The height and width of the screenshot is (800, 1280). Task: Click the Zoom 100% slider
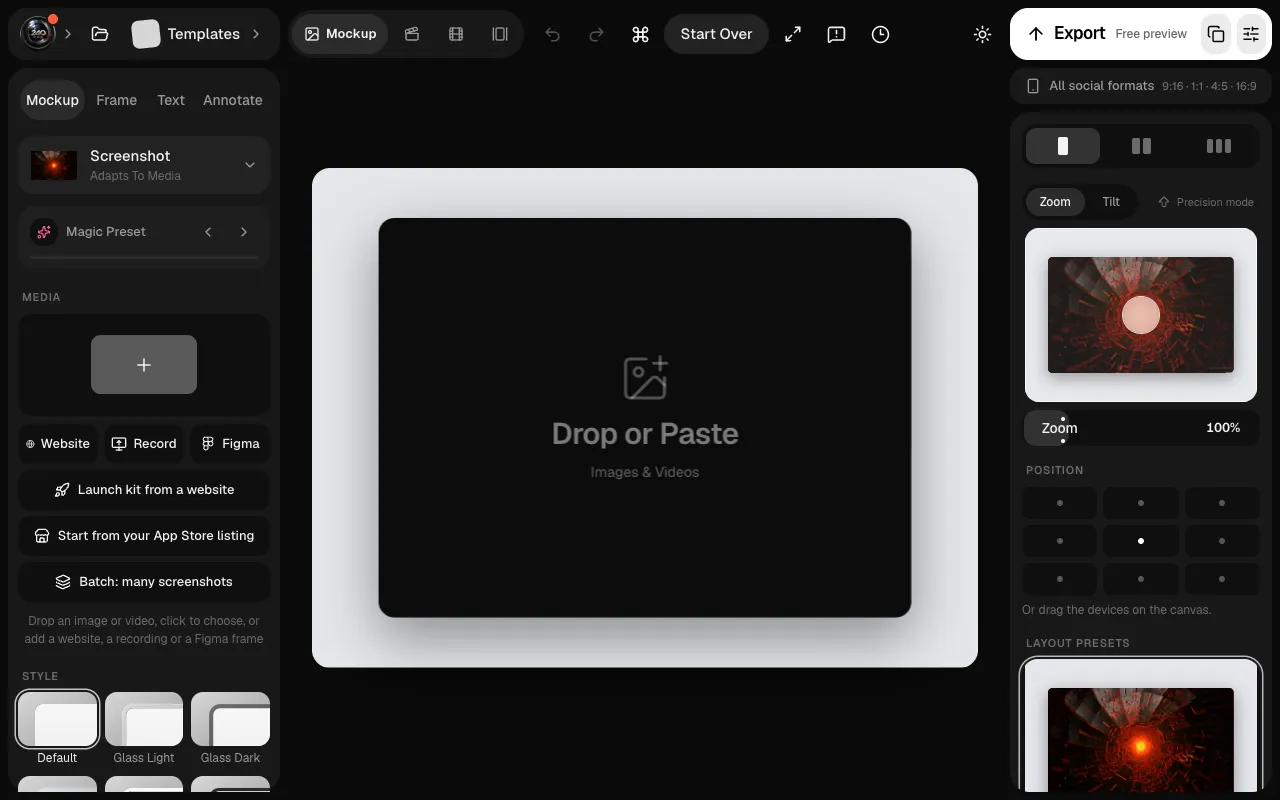1141,428
